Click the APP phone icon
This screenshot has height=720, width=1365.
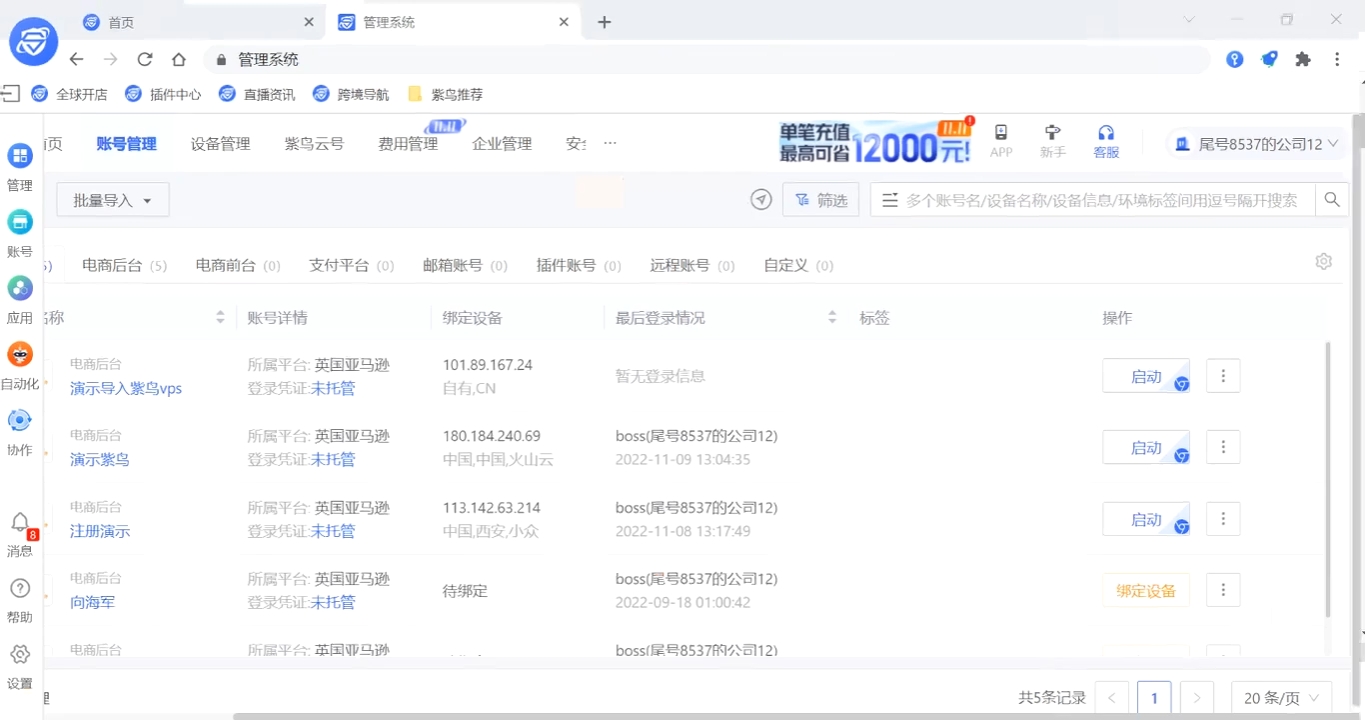(x=1001, y=133)
